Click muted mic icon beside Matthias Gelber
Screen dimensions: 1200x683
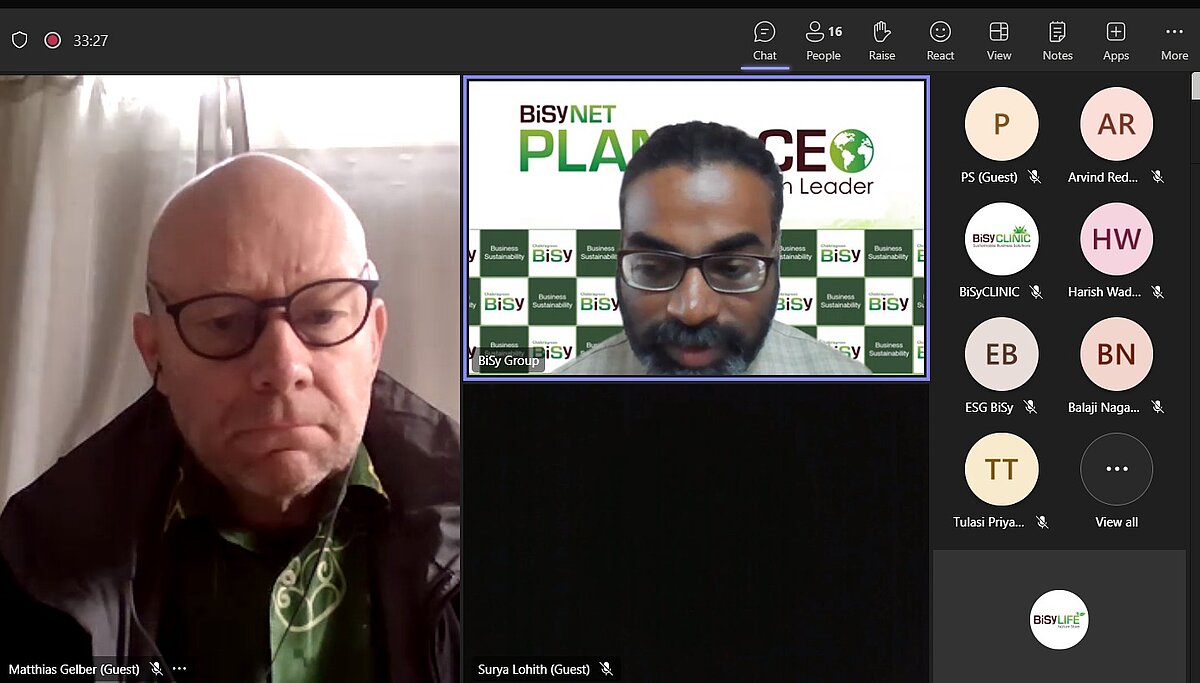156,668
